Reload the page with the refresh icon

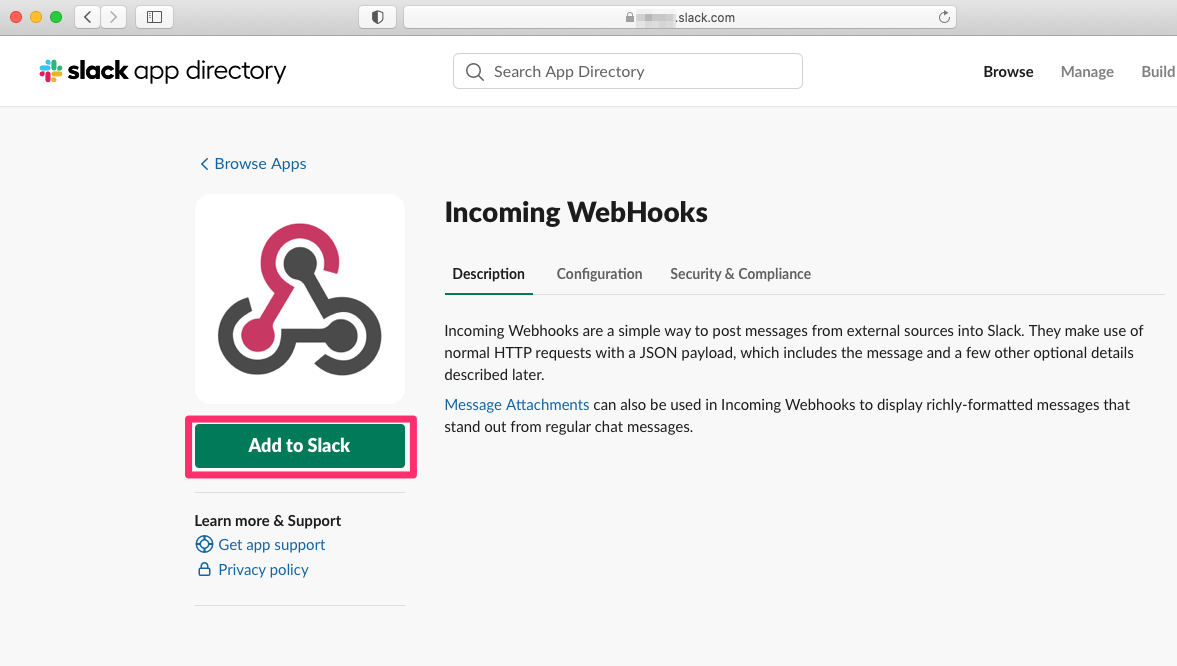point(944,17)
